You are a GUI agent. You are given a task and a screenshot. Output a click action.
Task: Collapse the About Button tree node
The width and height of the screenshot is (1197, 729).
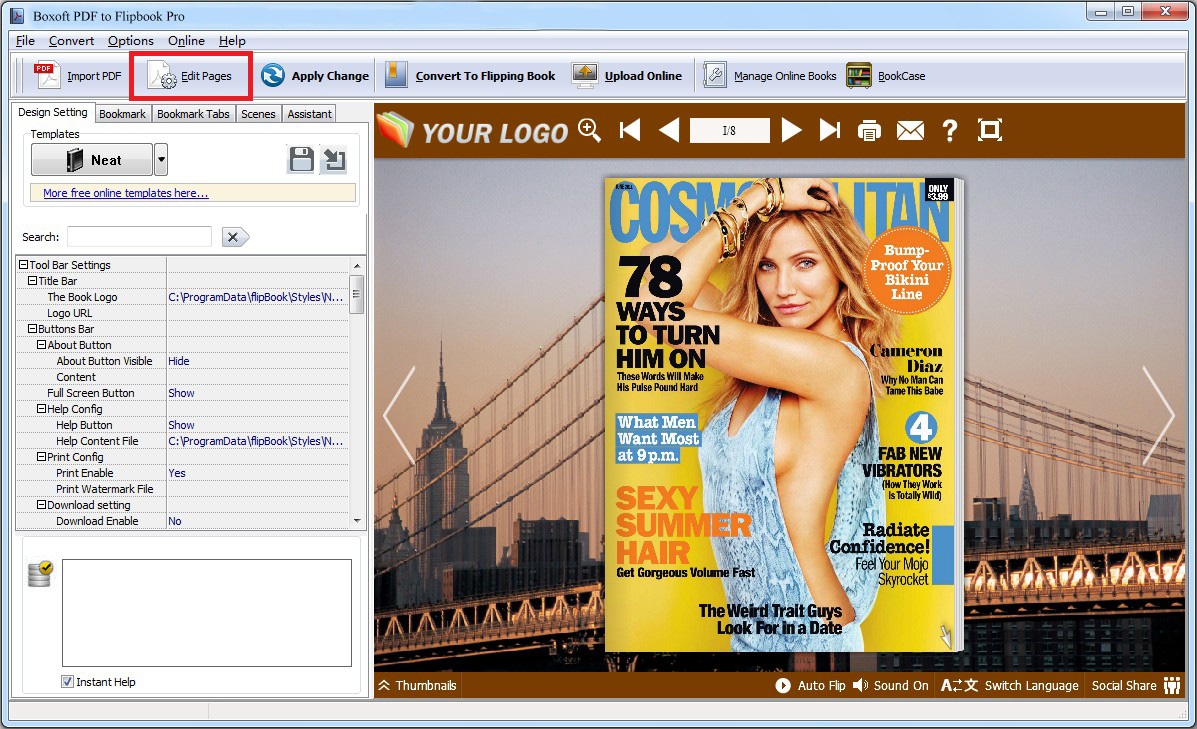tap(41, 345)
